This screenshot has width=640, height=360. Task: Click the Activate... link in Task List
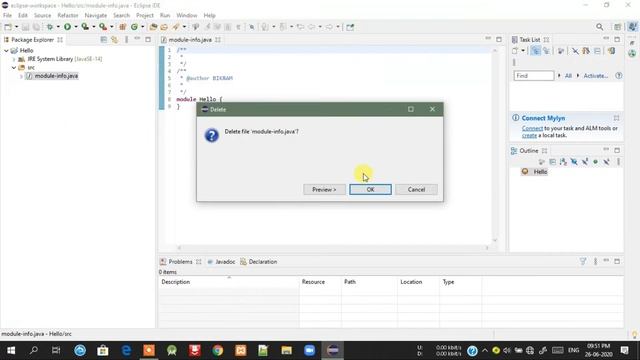point(596,76)
